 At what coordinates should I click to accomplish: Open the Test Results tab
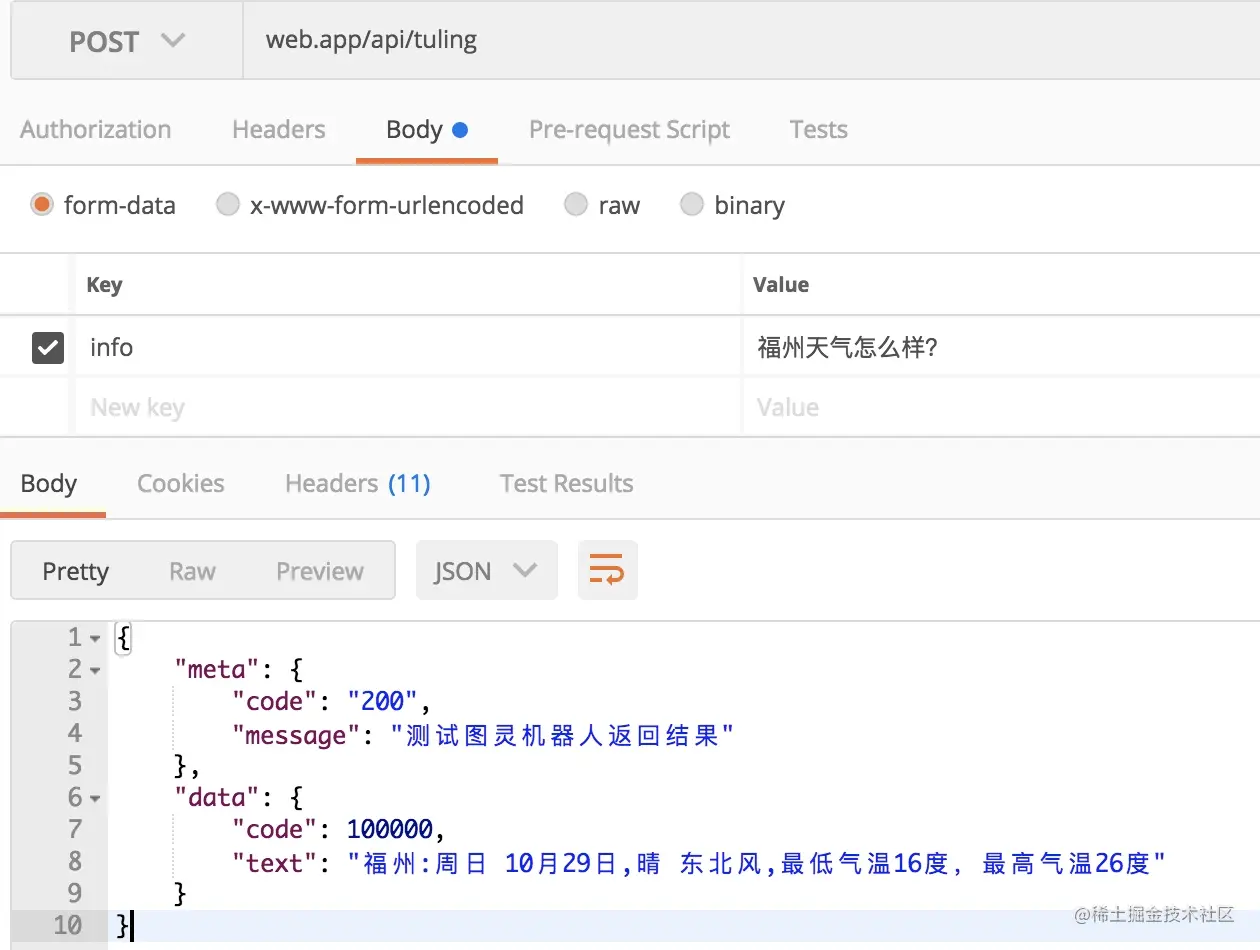click(x=567, y=484)
